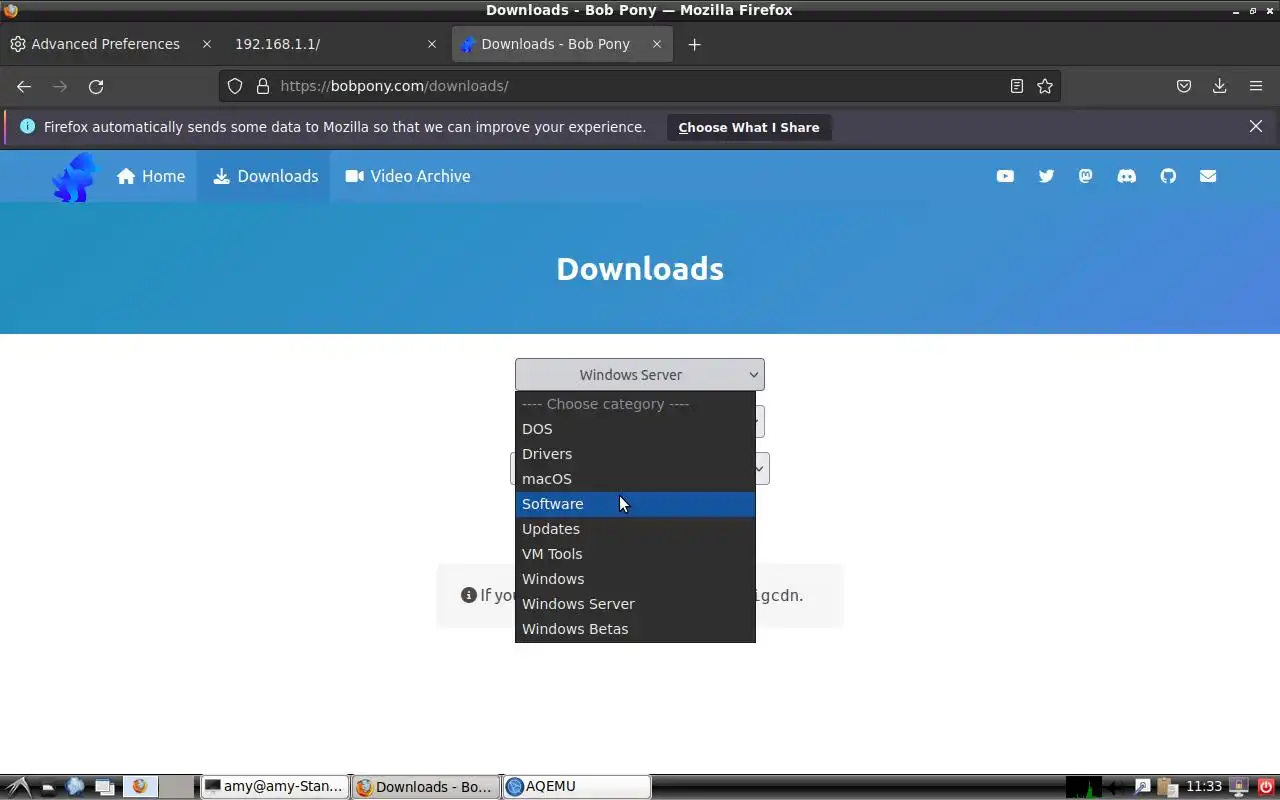The width and height of the screenshot is (1280, 800).
Task: Click shield tracking protection icon
Action: point(235,86)
